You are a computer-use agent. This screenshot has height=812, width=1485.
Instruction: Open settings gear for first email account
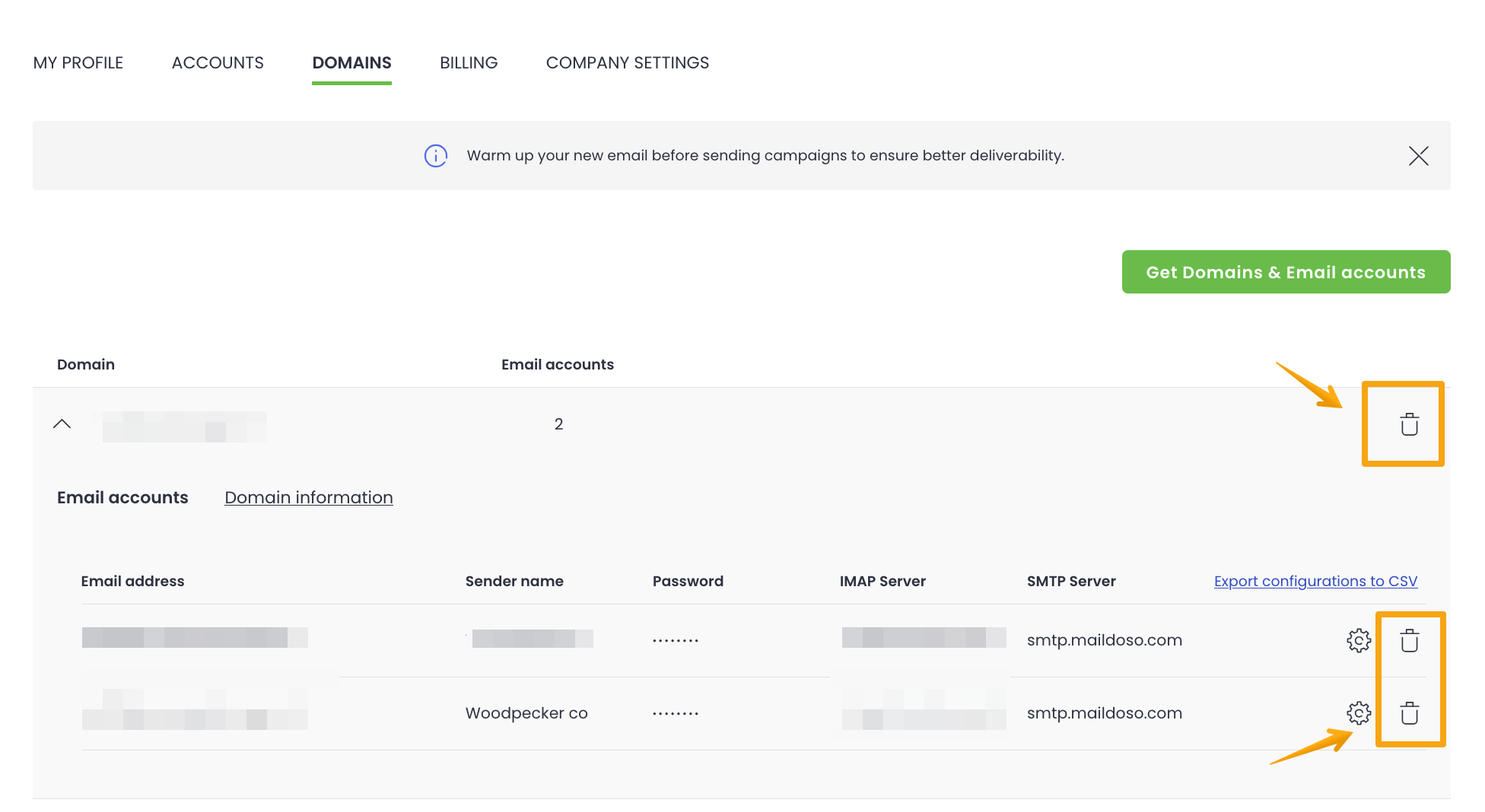click(x=1358, y=640)
